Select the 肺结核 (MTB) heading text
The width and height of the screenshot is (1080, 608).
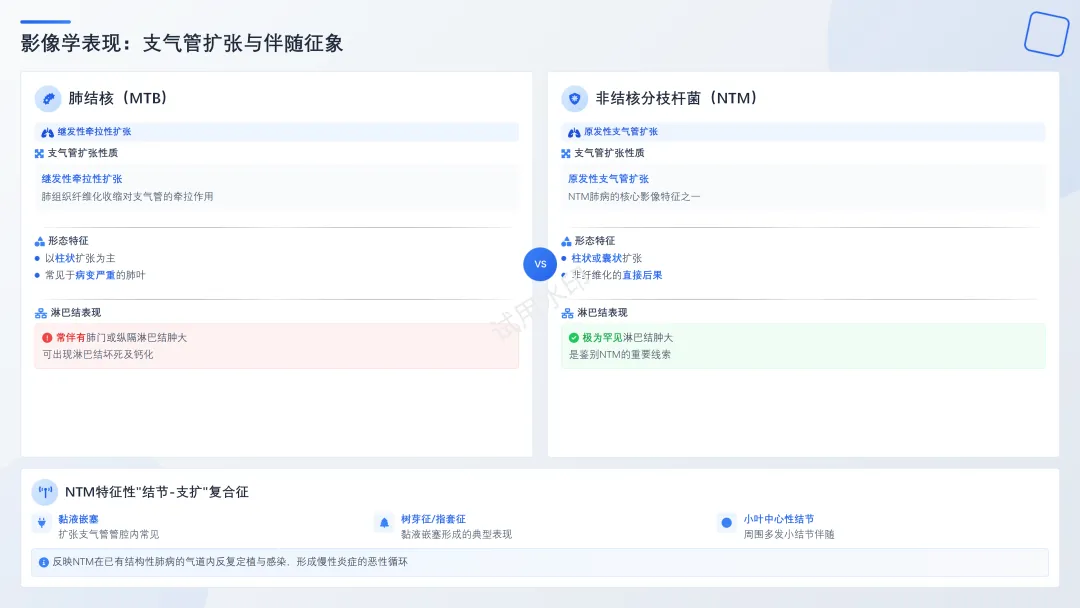[x=118, y=98]
